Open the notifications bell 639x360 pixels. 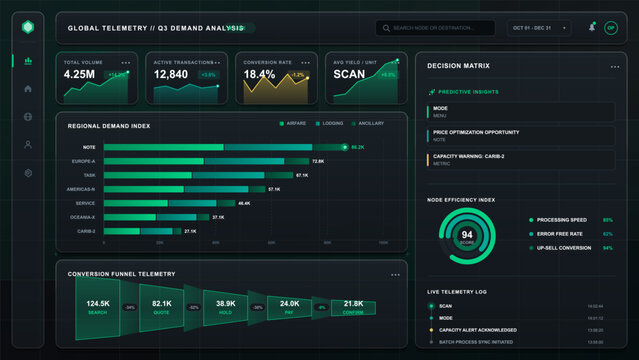[592, 27]
